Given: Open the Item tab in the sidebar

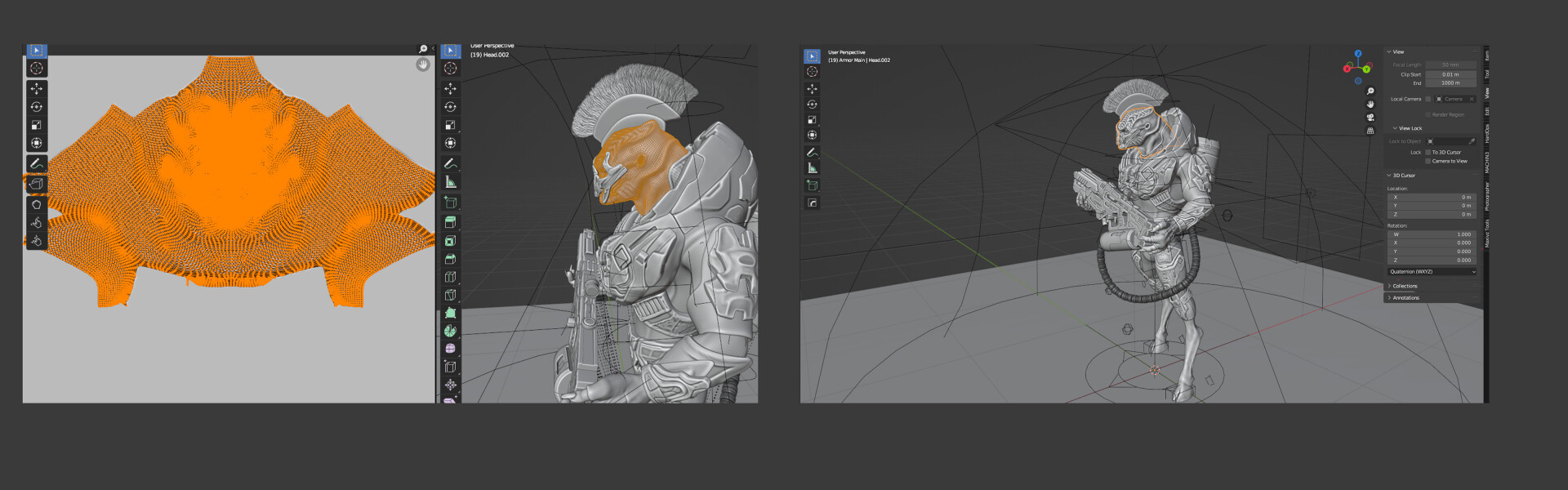Looking at the screenshot, I should tap(1487, 56).
